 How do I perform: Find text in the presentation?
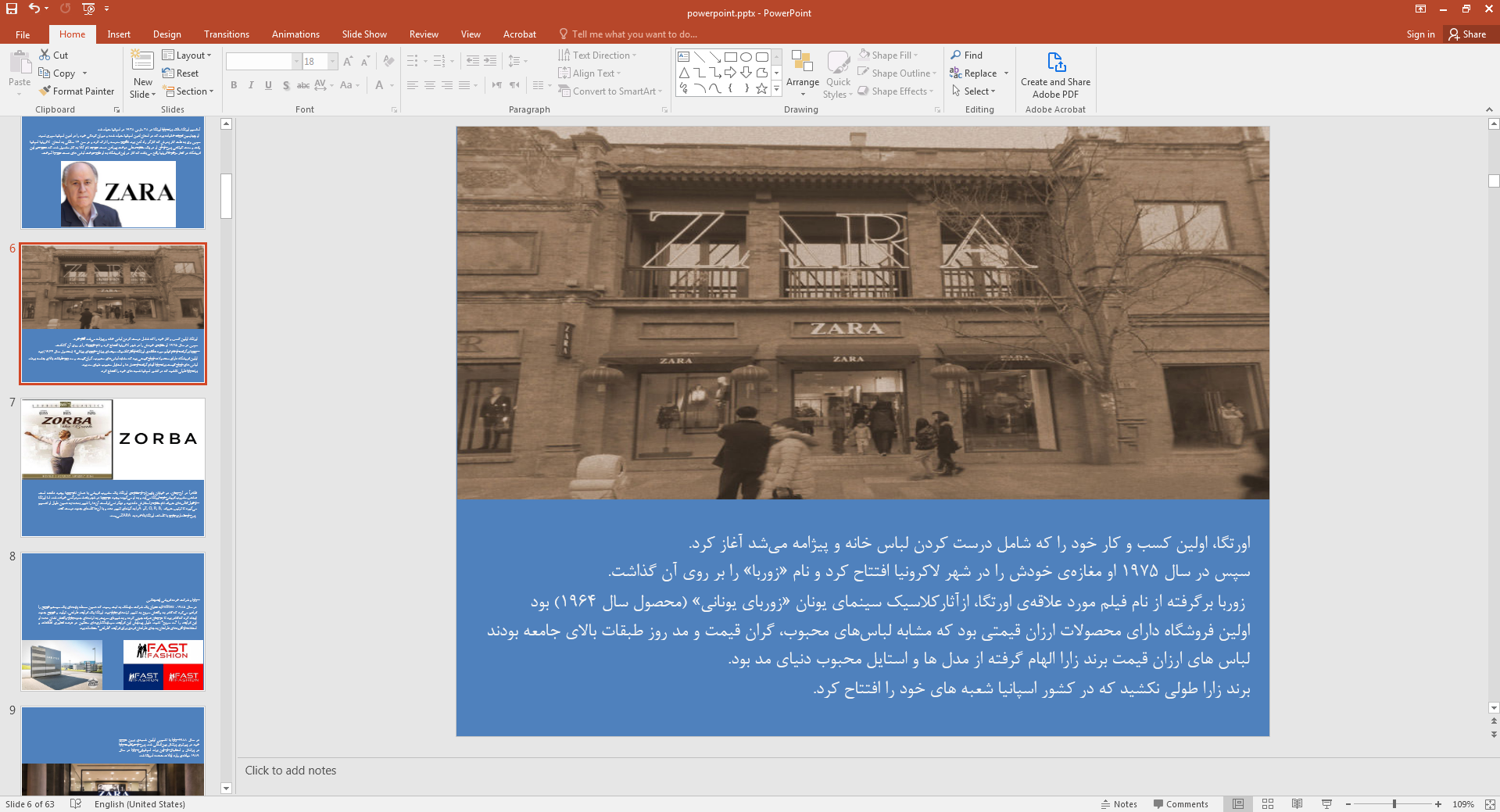pyautogui.click(x=967, y=55)
